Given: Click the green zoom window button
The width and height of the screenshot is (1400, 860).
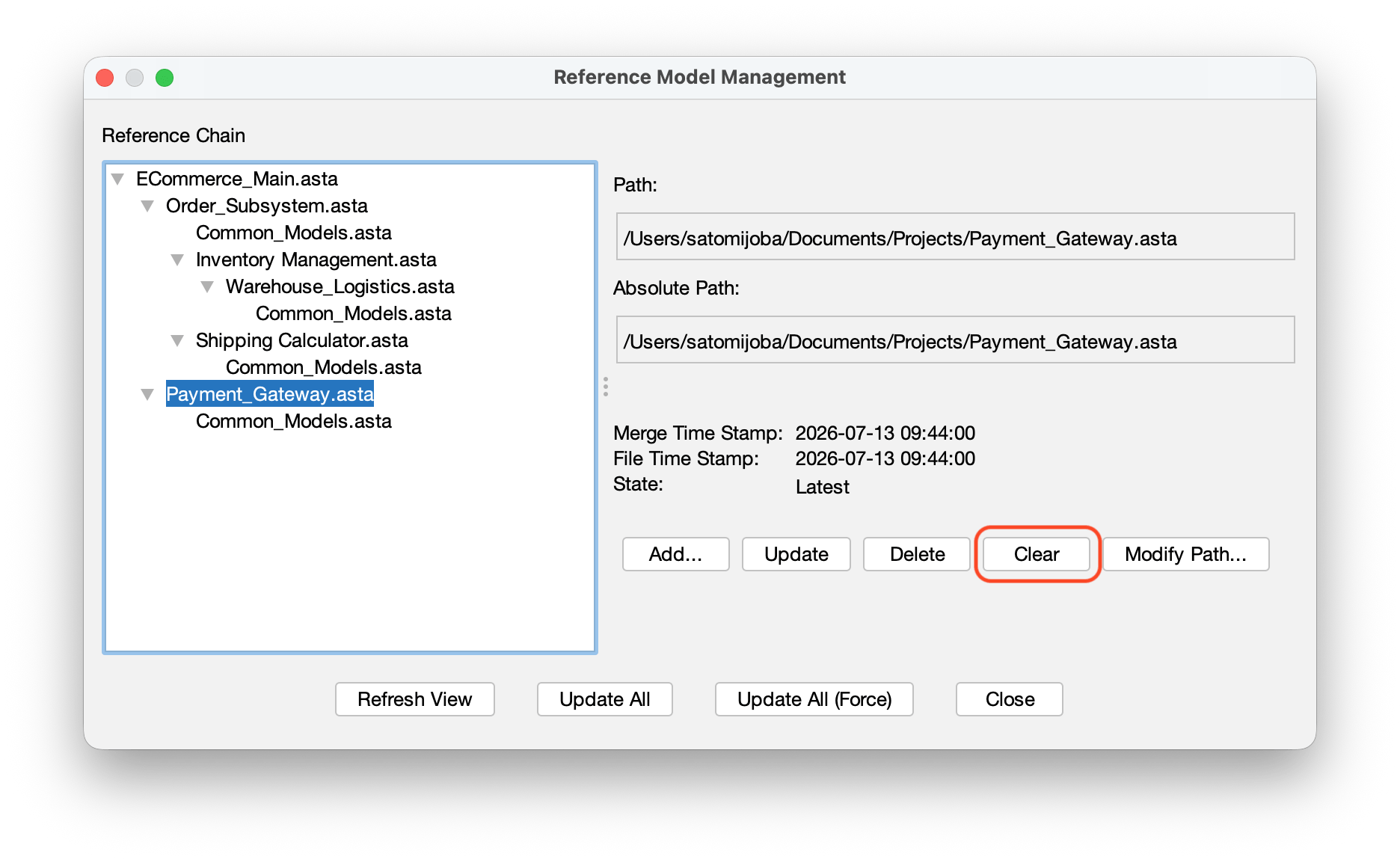Looking at the screenshot, I should pyautogui.click(x=165, y=78).
